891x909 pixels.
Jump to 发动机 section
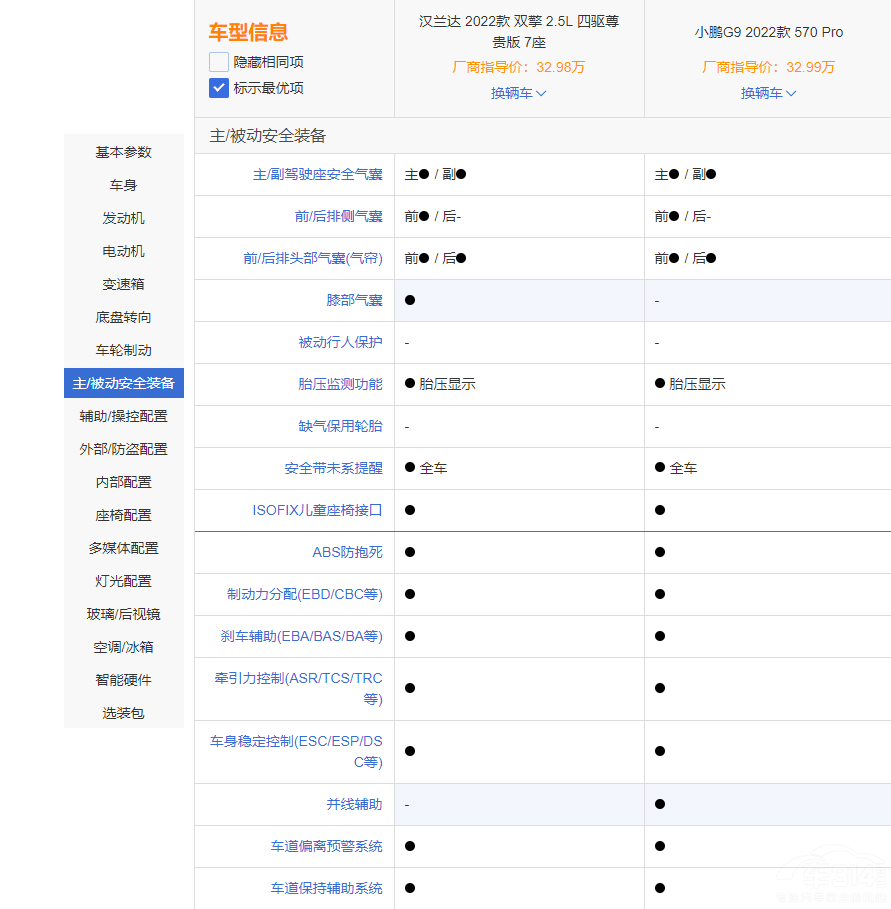[x=124, y=218]
